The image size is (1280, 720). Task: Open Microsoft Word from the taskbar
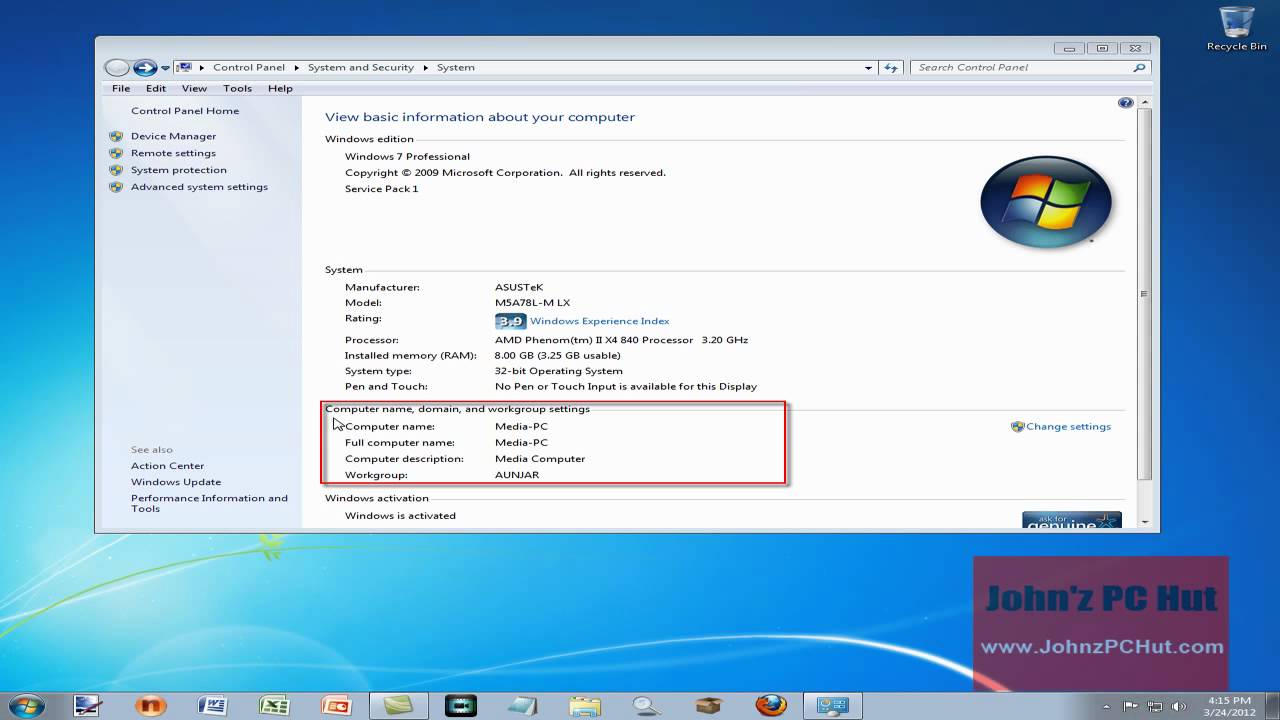(x=212, y=705)
